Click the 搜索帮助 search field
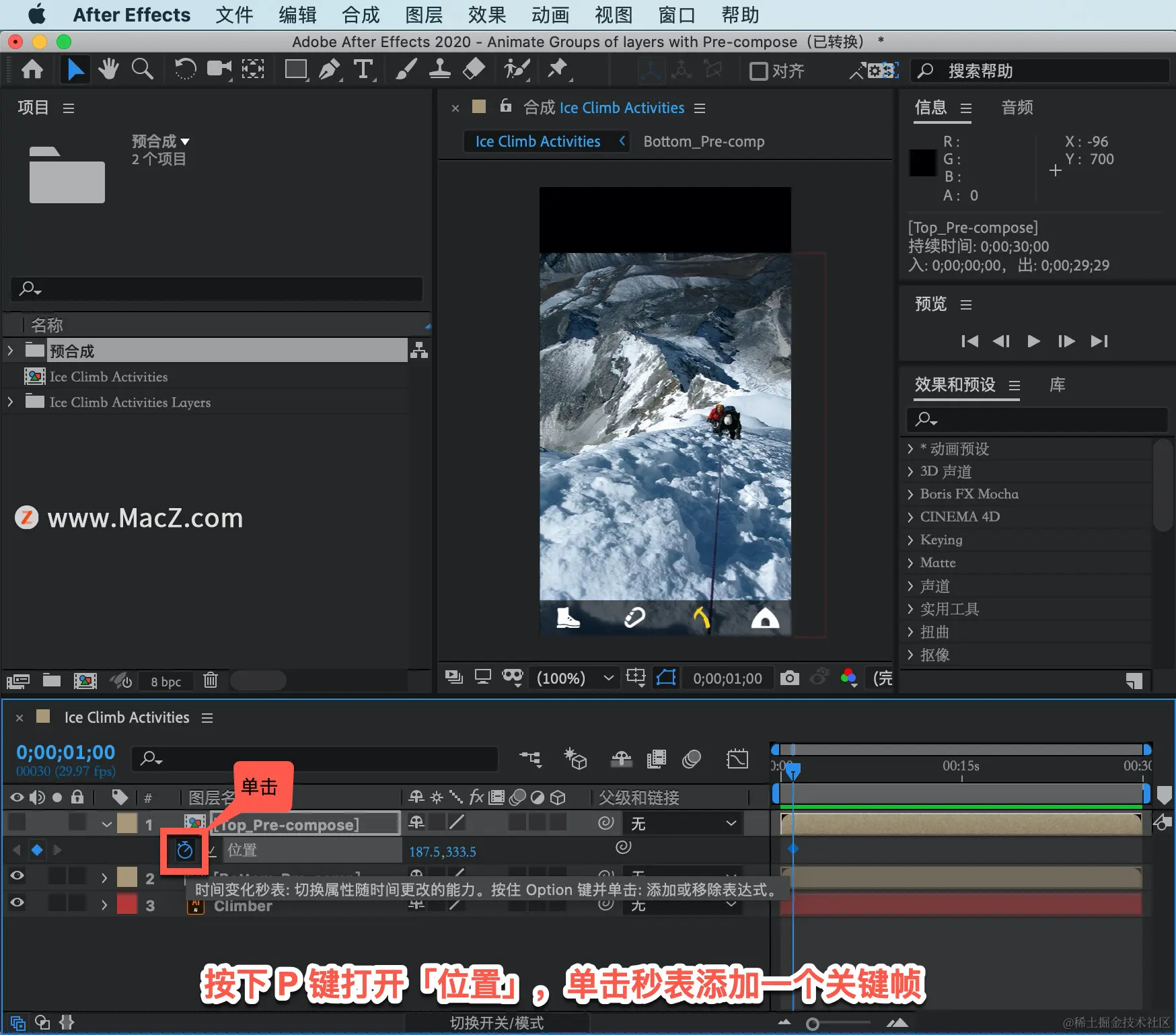 point(1041,71)
